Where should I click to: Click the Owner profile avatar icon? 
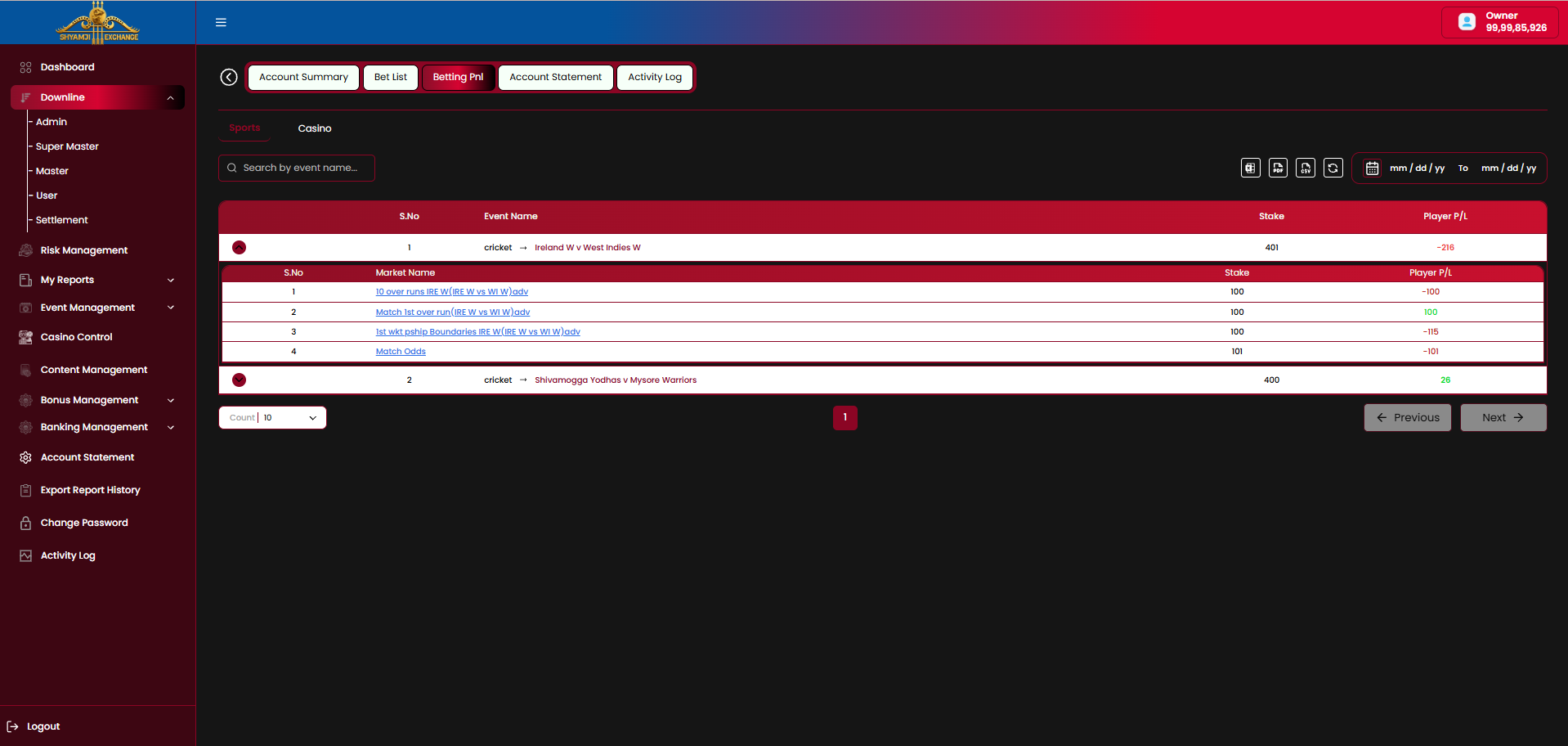[1467, 22]
